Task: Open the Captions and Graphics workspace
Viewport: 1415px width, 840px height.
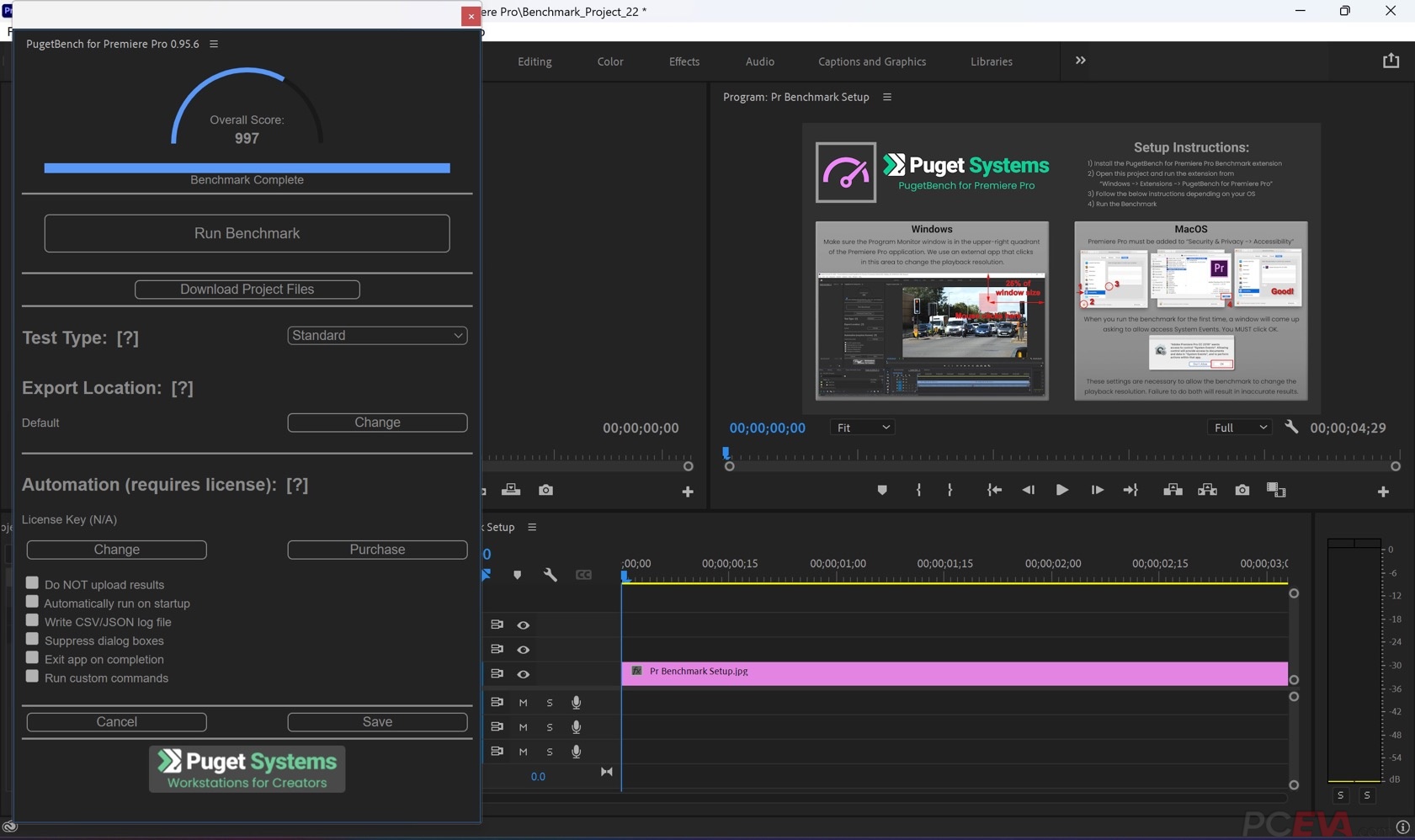Action: tap(871, 61)
